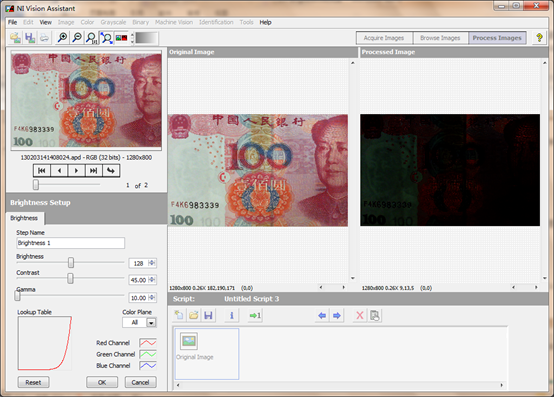Toggle the Green Channel curve button
This screenshot has width=554, height=397.
[x=148, y=354]
